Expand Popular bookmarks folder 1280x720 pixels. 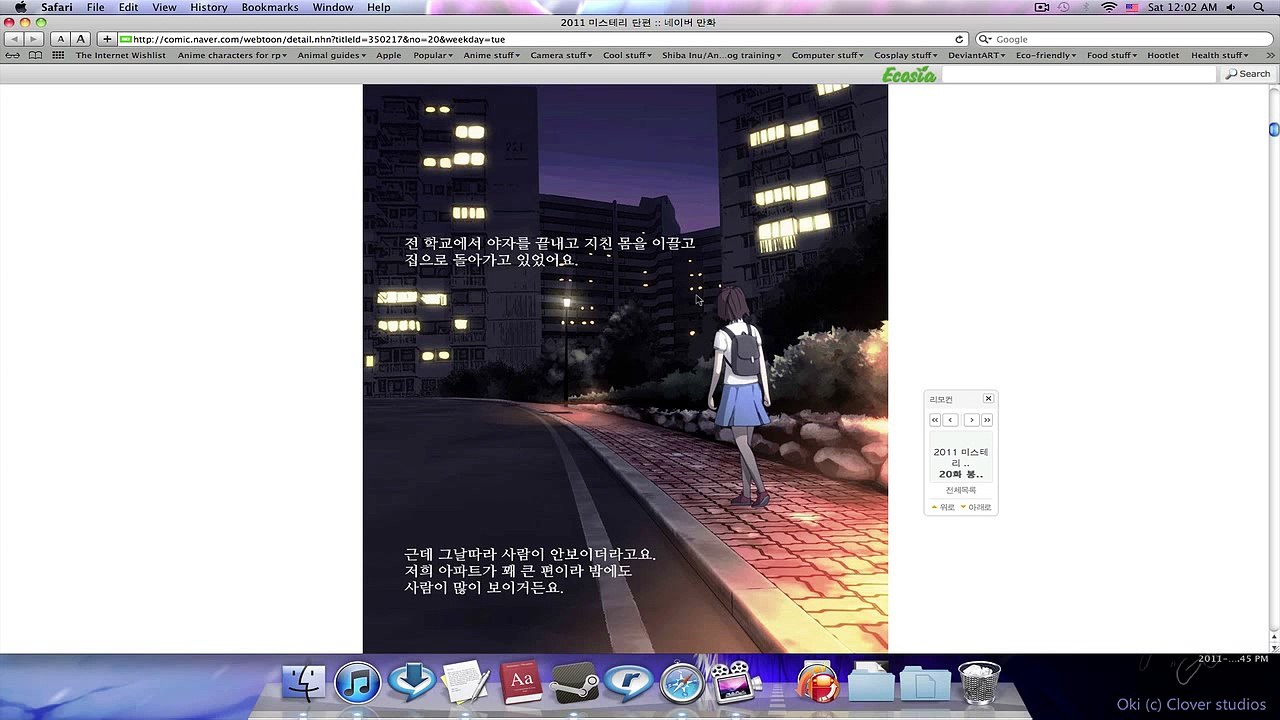pyautogui.click(x=433, y=55)
